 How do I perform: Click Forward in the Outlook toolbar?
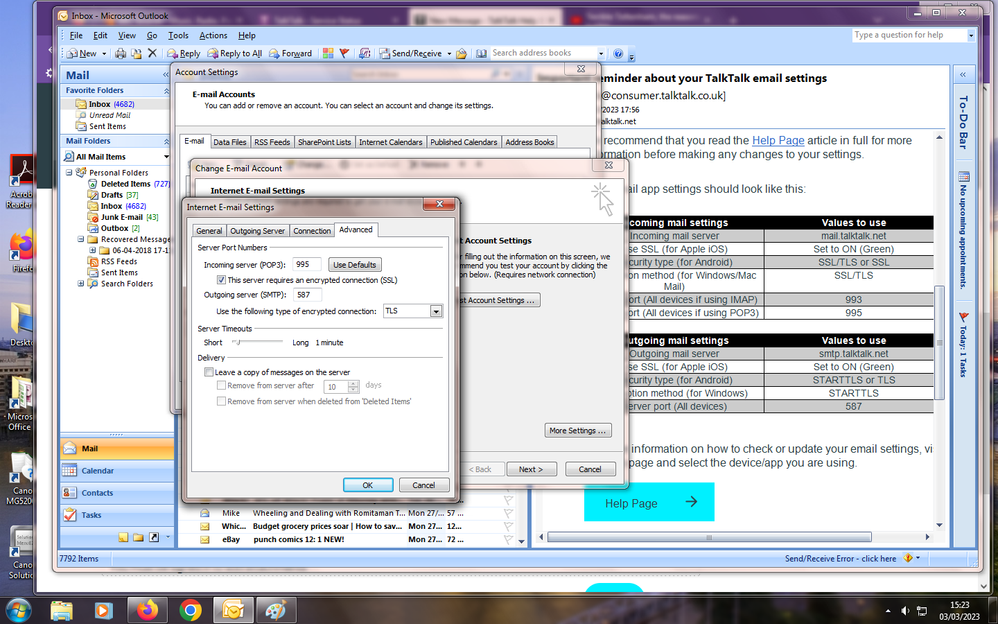291,53
